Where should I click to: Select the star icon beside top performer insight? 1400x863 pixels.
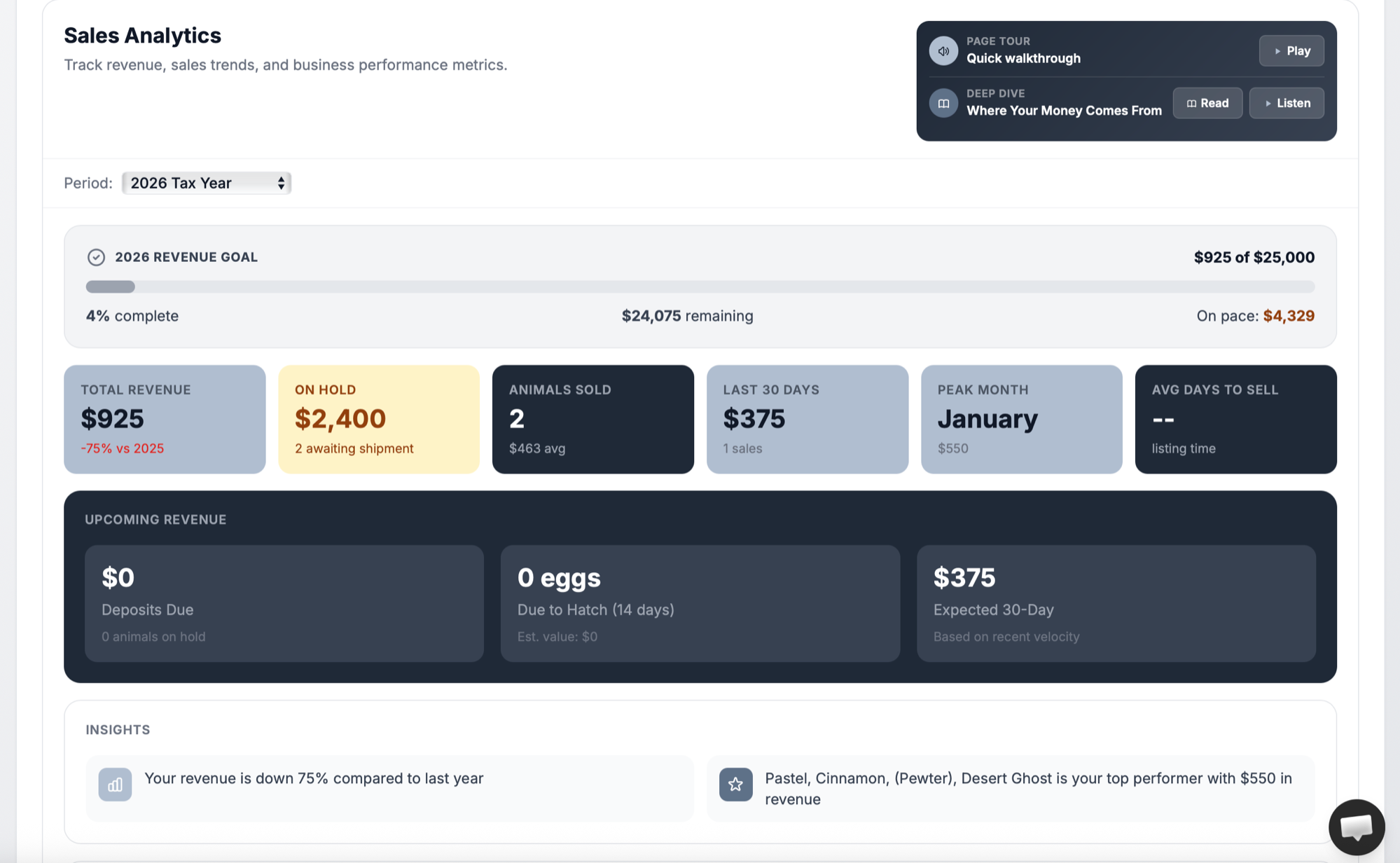pos(735,785)
